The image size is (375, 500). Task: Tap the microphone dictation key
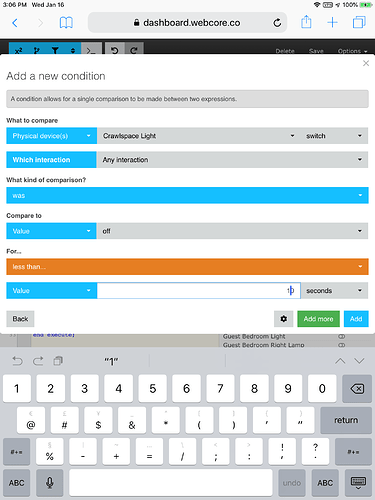[50, 483]
